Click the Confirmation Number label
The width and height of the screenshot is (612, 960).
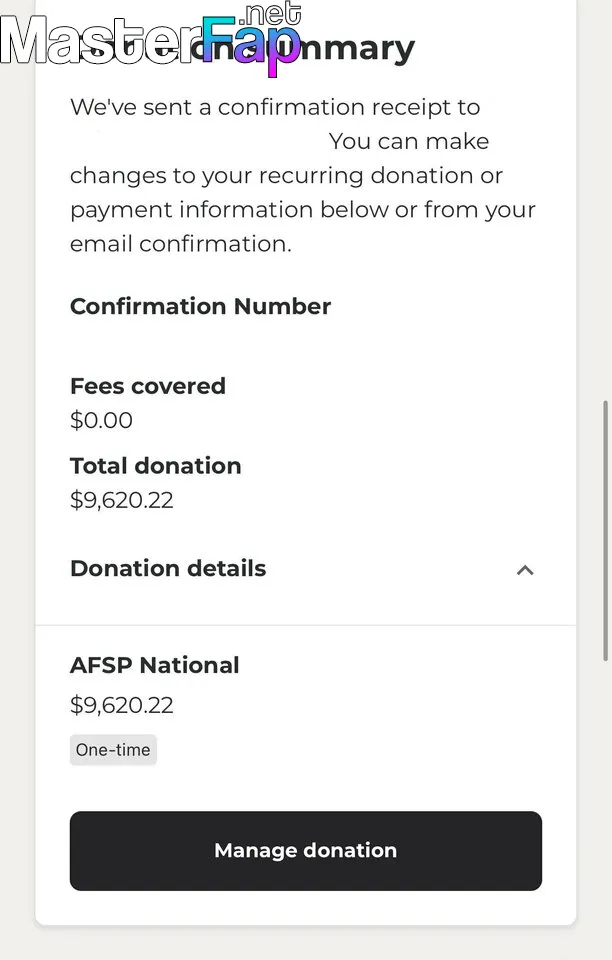point(200,306)
